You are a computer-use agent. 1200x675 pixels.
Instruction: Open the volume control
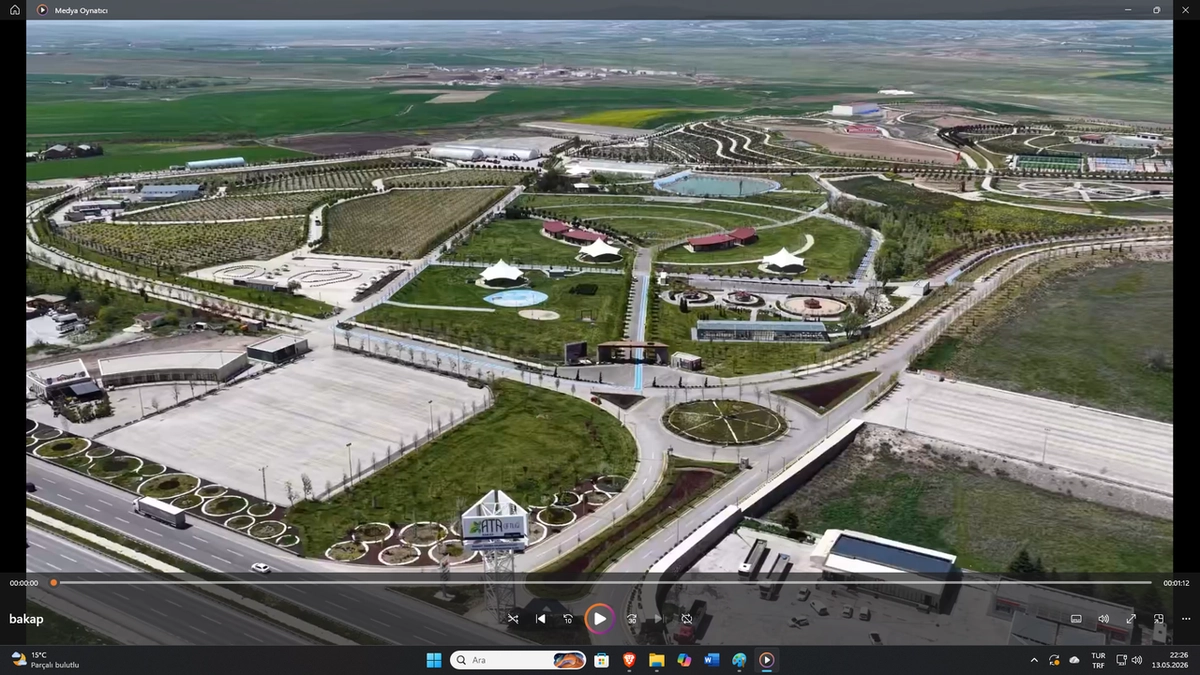[1104, 619]
